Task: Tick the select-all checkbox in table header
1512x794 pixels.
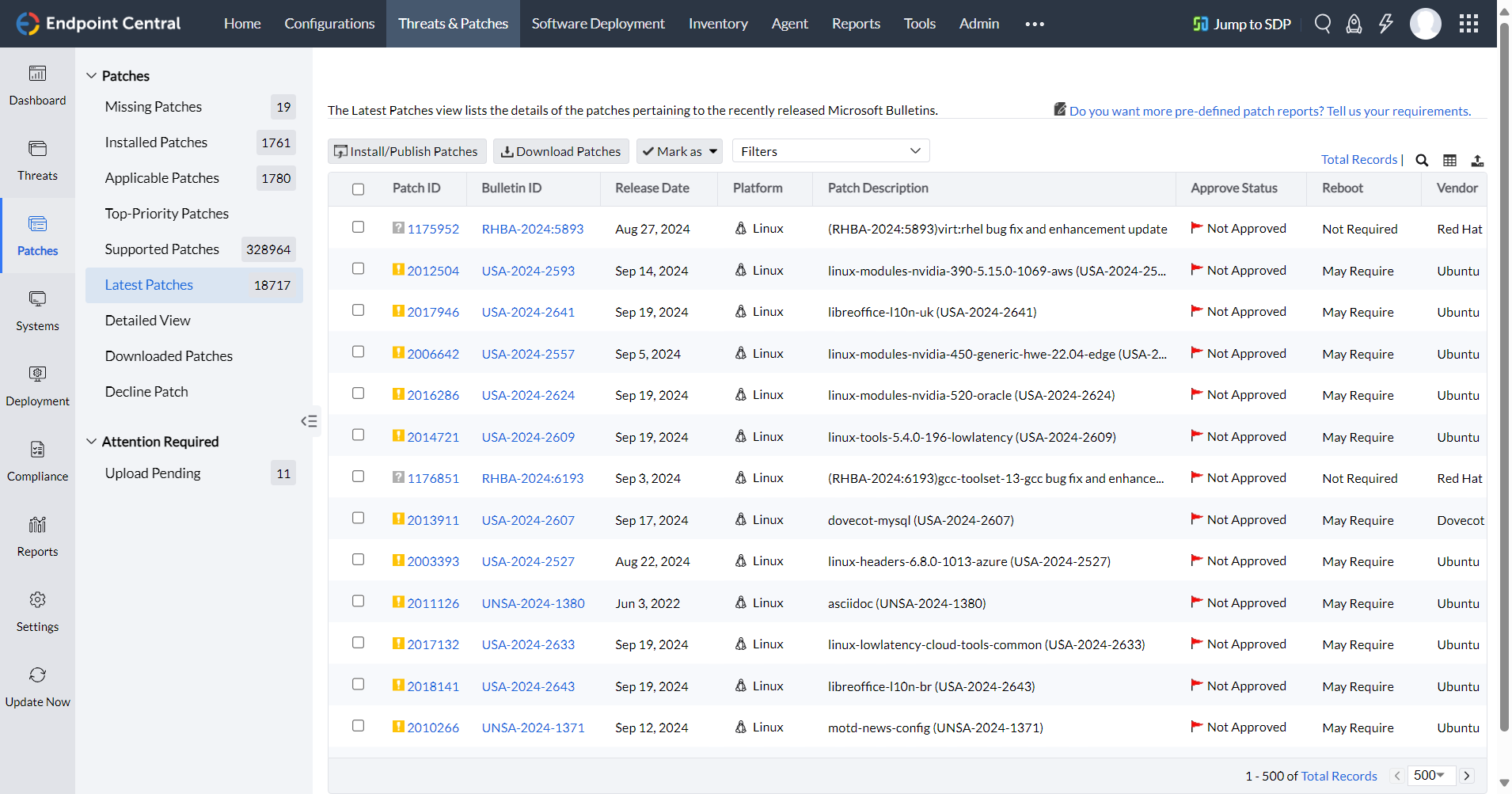Action: pos(359,189)
